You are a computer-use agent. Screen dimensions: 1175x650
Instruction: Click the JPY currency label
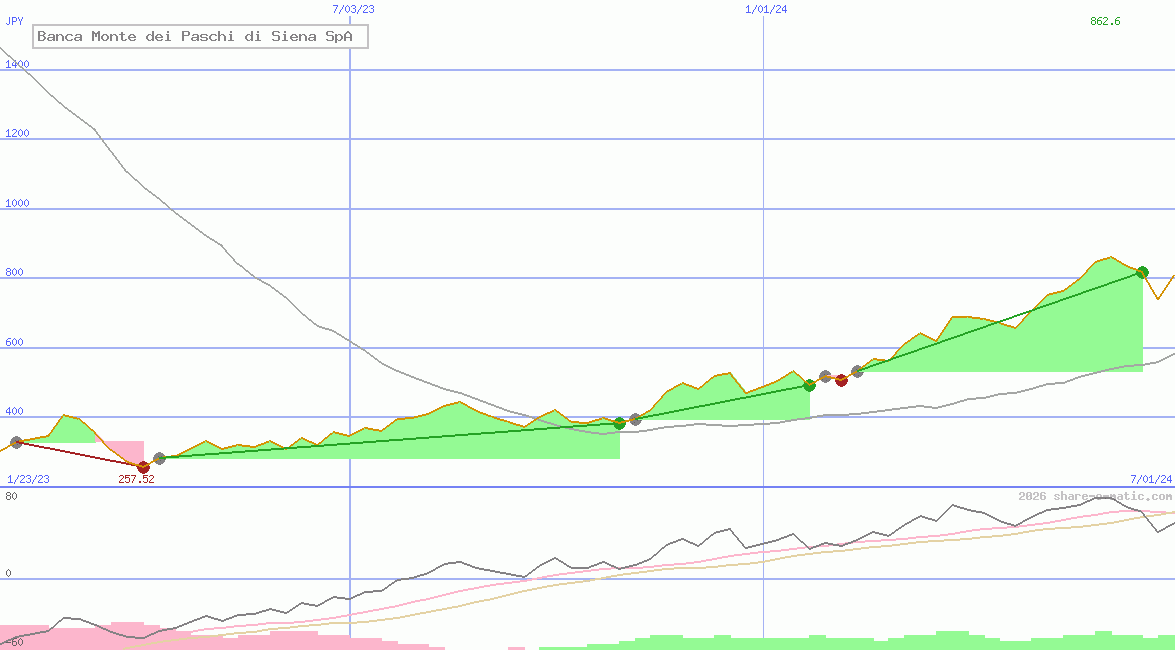pyautogui.click(x=14, y=21)
